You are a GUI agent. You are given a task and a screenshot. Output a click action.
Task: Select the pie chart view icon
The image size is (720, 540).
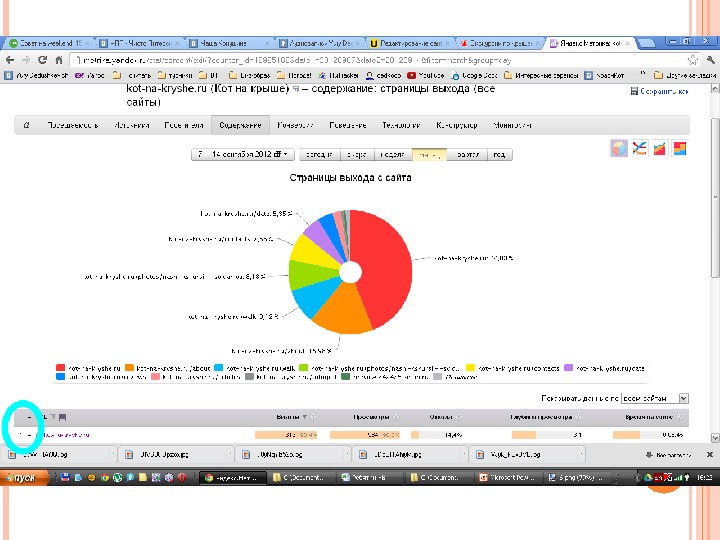click(619, 148)
